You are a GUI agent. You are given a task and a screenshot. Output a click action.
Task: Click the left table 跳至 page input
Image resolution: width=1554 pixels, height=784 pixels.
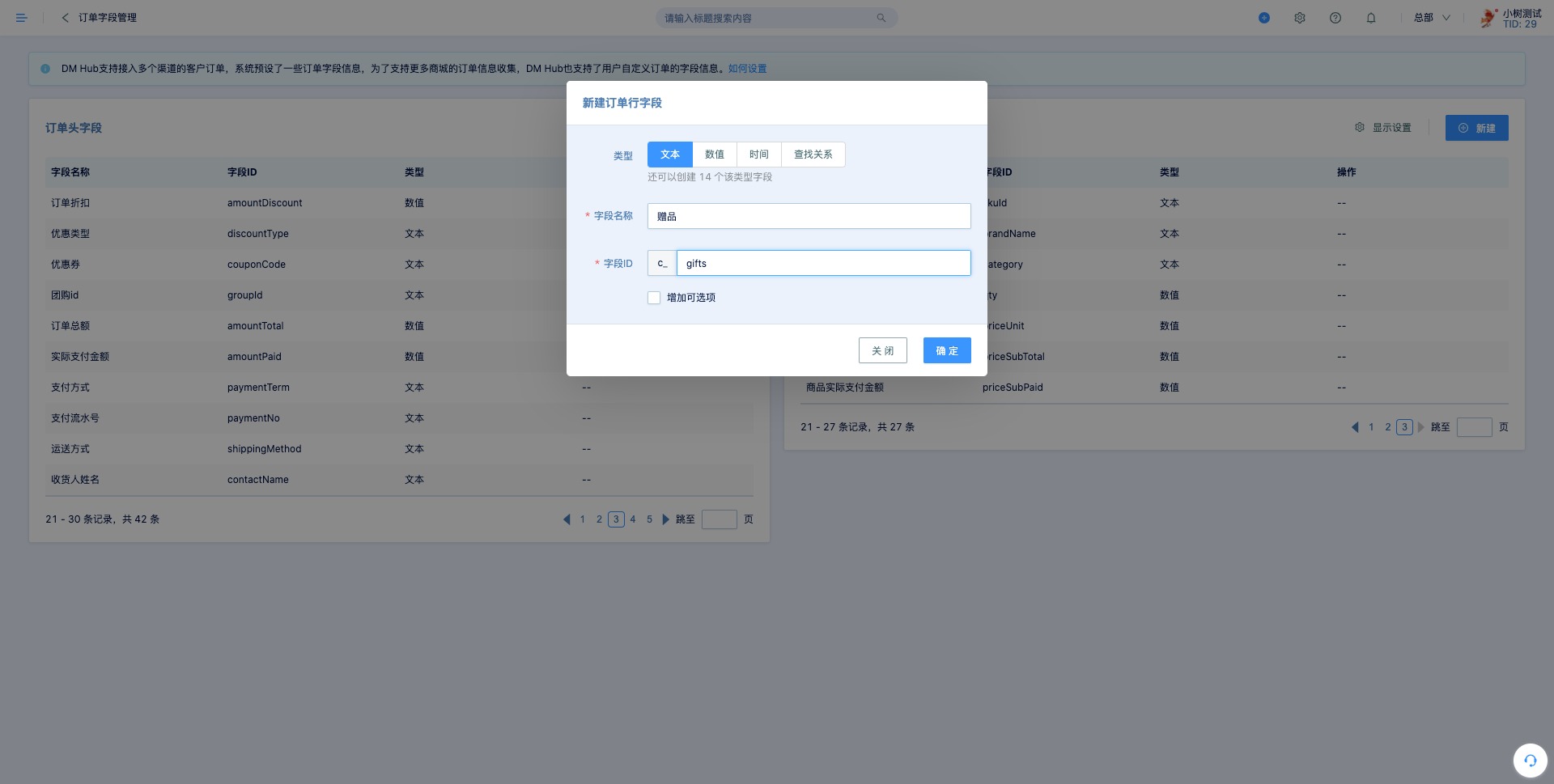(x=720, y=519)
